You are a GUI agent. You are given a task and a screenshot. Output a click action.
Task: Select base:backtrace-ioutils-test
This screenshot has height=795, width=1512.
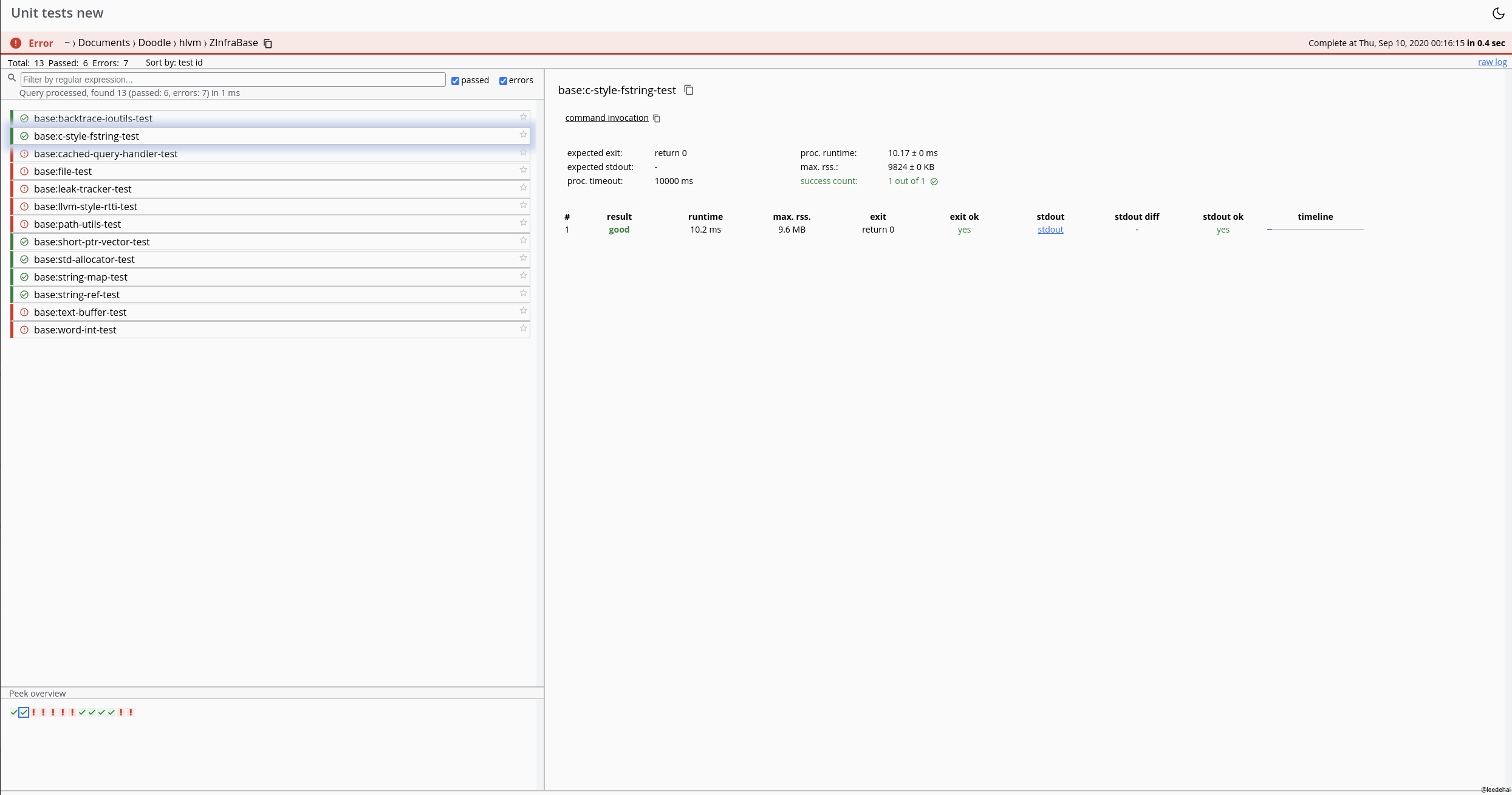click(271, 118)
